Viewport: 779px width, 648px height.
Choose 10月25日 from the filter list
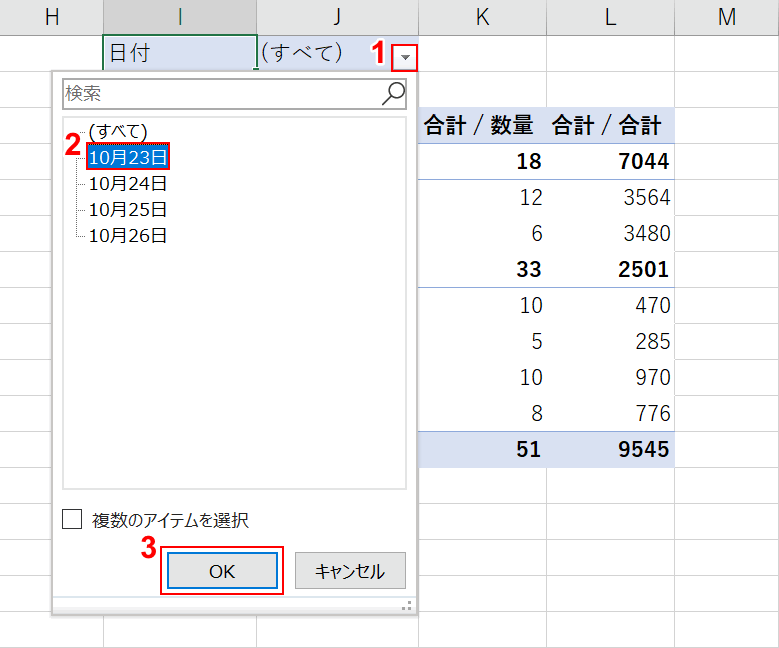click(127, 209)
